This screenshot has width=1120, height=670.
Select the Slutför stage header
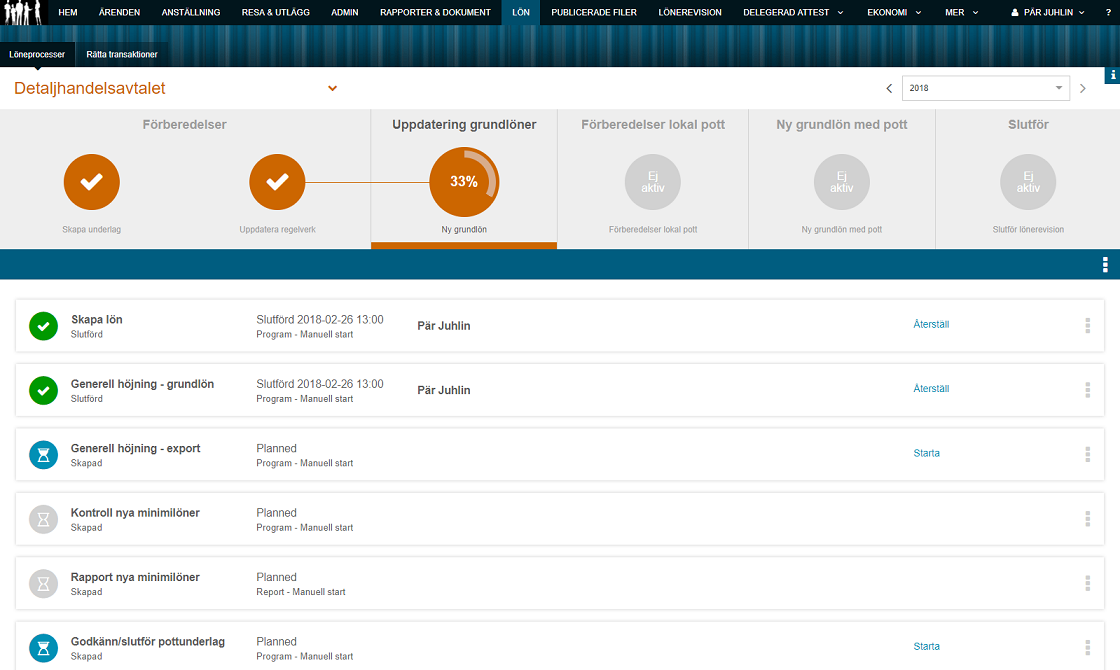(x=1028, y=124)
